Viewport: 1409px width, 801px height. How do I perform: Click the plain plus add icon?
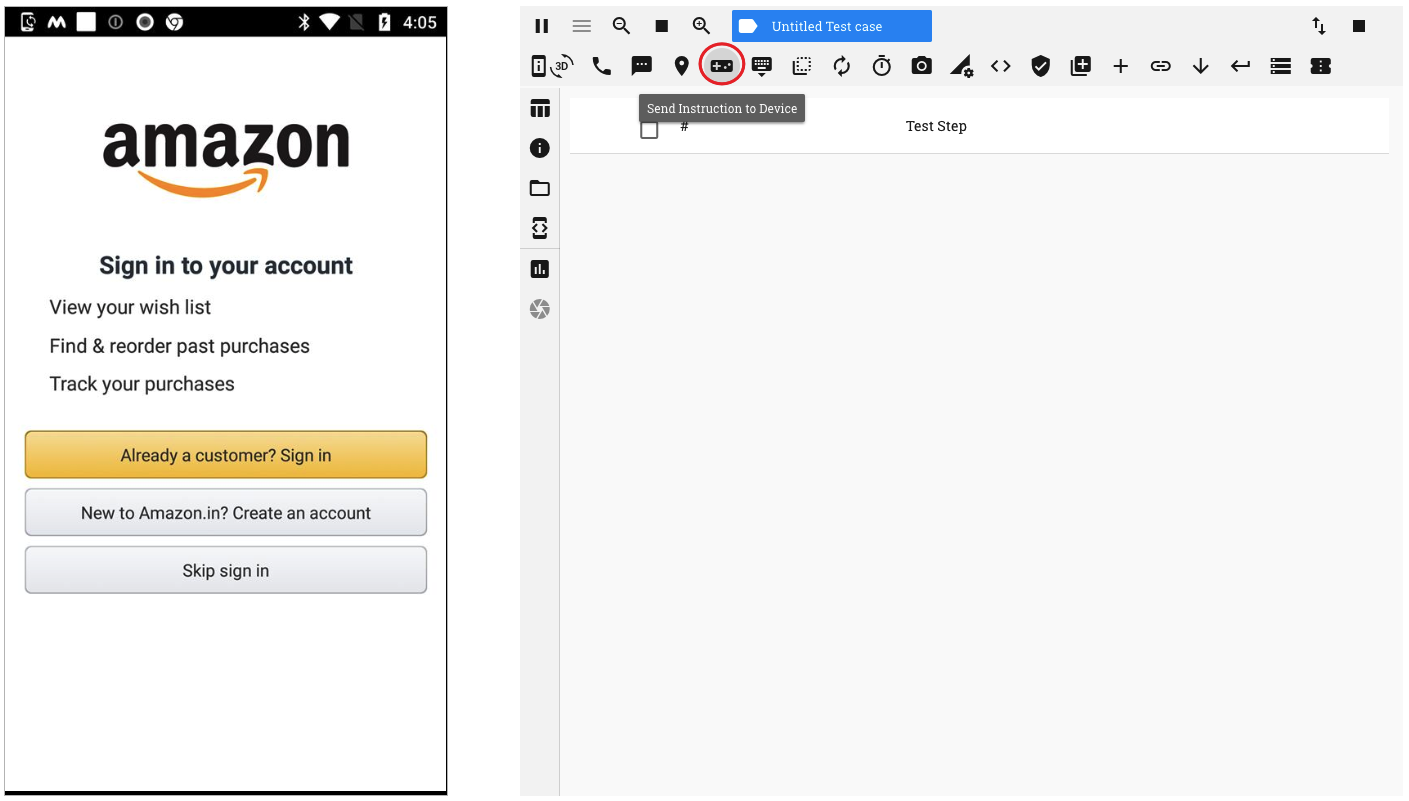click(x=1121, y=66)
